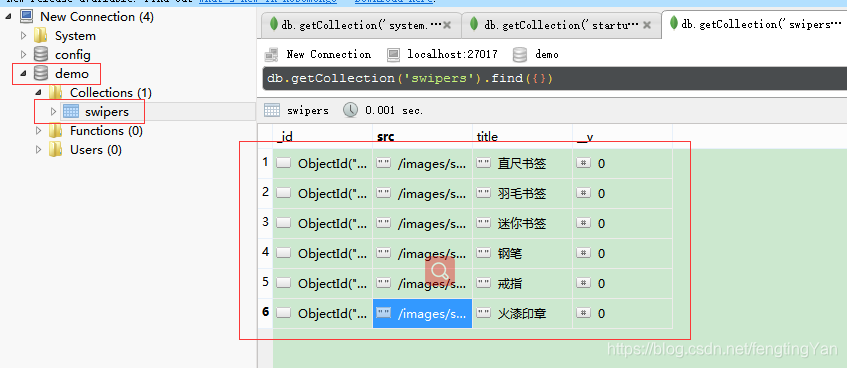
Task: Click the demo database icon in query bar
Action: tap(520, 55)
